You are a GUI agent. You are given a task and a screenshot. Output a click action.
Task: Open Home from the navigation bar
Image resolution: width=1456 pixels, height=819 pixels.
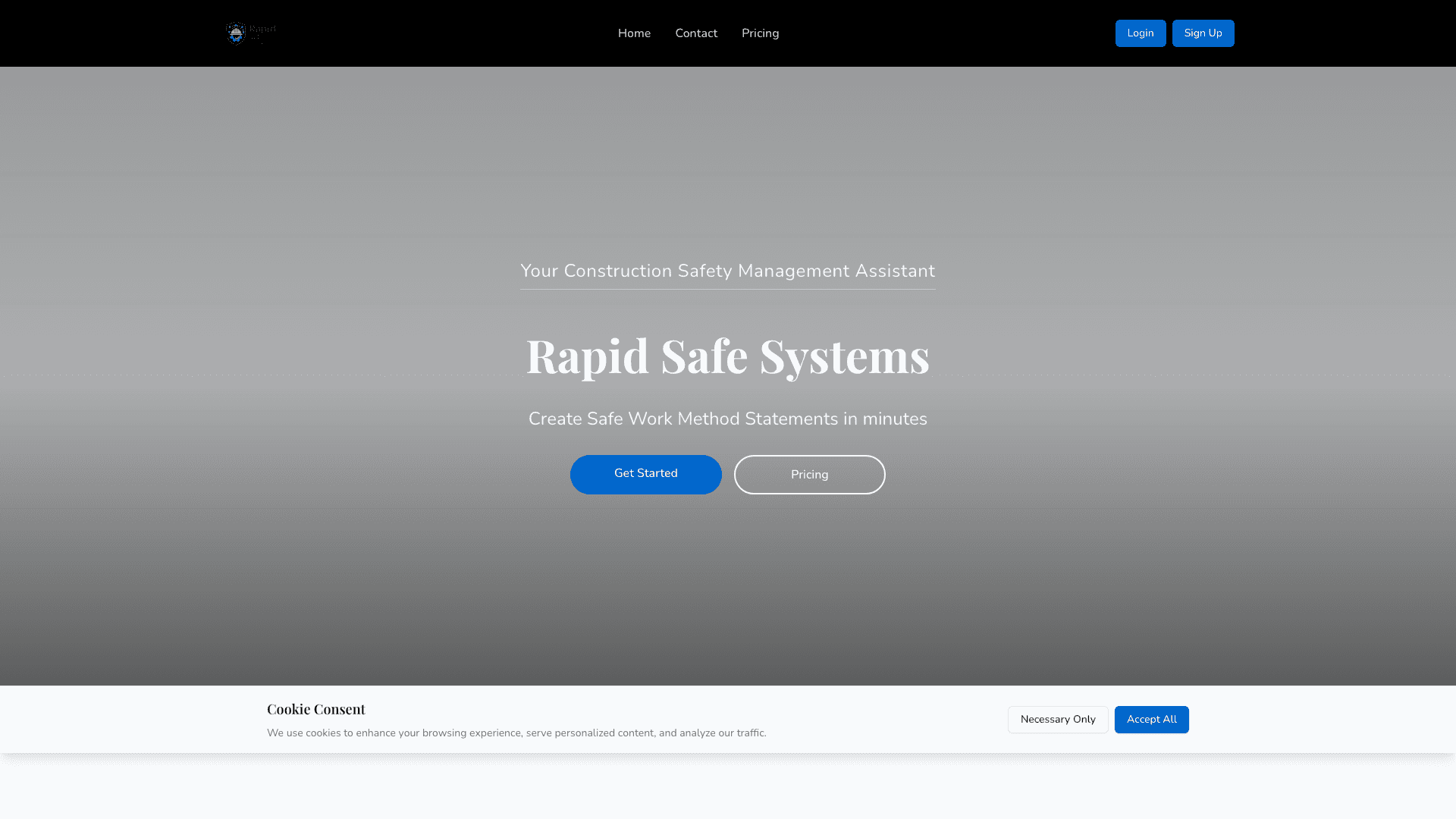(x=634, y=33)
